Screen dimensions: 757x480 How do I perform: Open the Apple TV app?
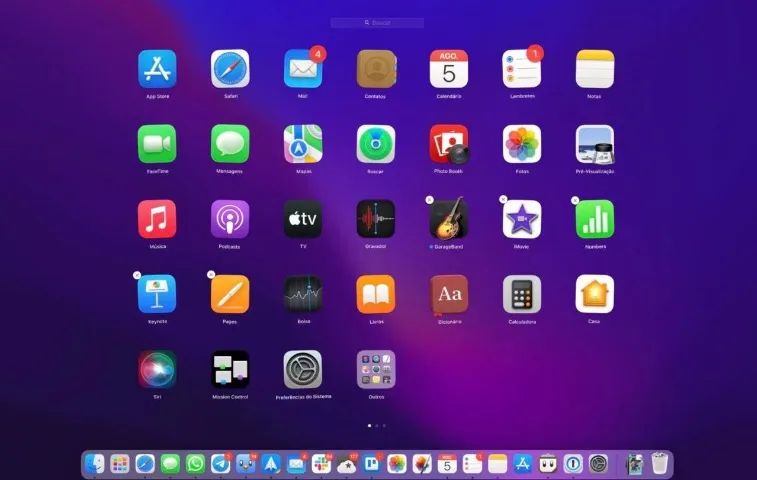click(x=303, y=219)
